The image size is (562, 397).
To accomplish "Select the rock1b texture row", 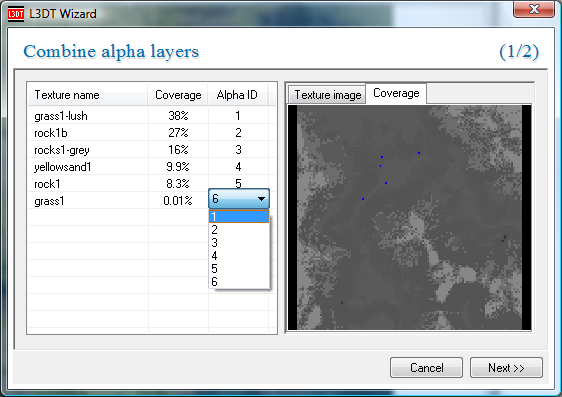I will (152, 133).
